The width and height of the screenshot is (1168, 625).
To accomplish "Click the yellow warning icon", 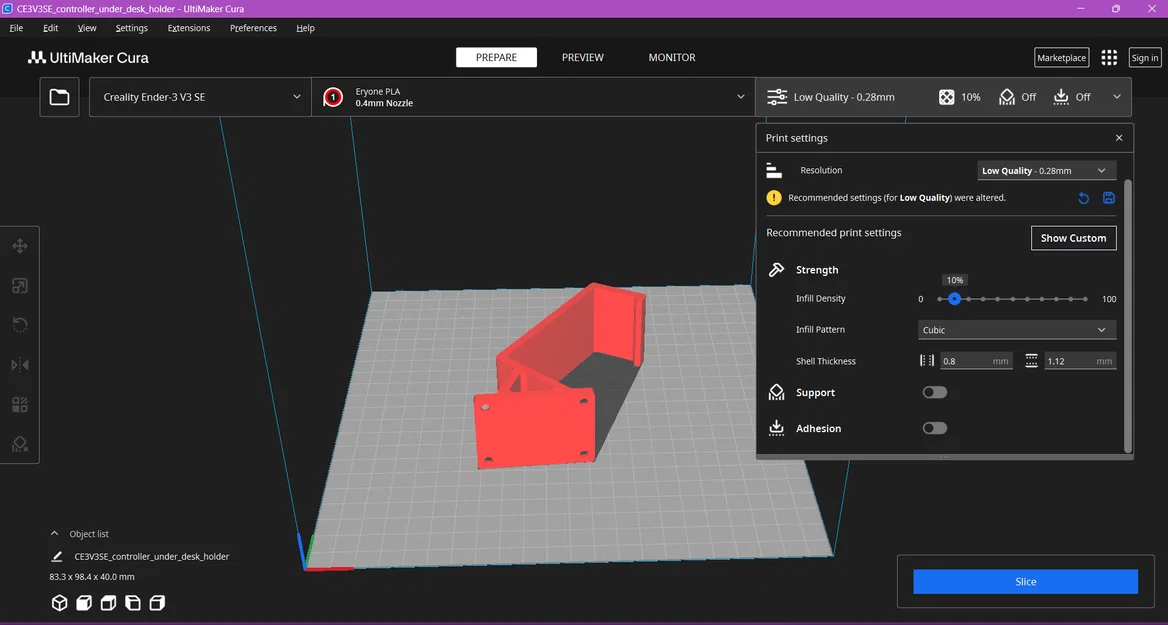I will pyautogui.click(x=775, y=197).
